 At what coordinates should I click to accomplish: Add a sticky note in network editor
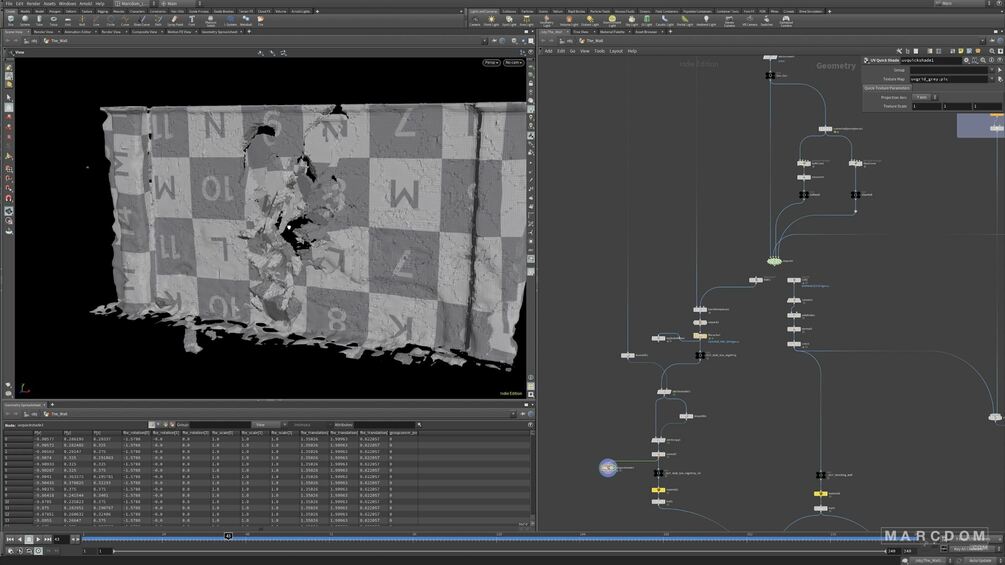[x=960, y=51]
